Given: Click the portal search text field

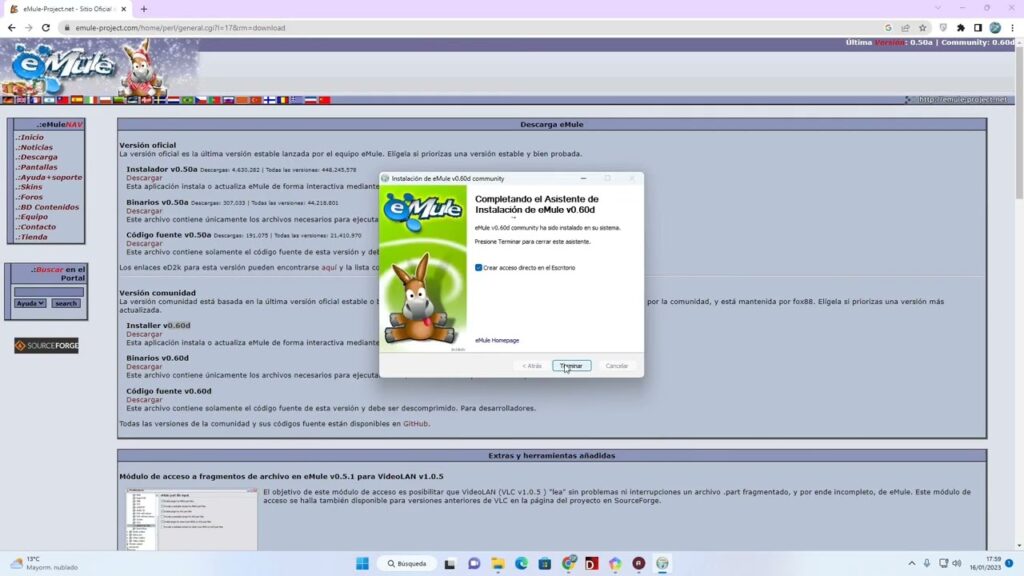Looking at the screenshot, I should (x=49, y=292).
